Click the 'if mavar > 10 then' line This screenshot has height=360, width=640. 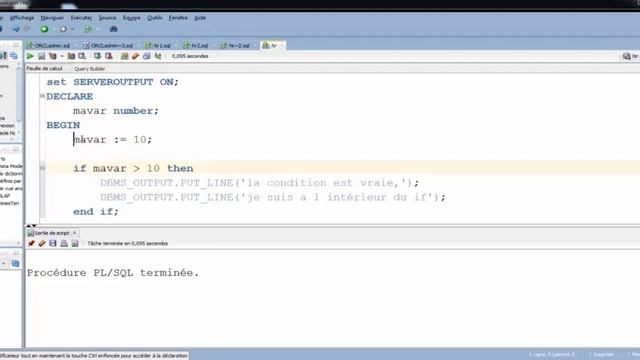(133, 168)
